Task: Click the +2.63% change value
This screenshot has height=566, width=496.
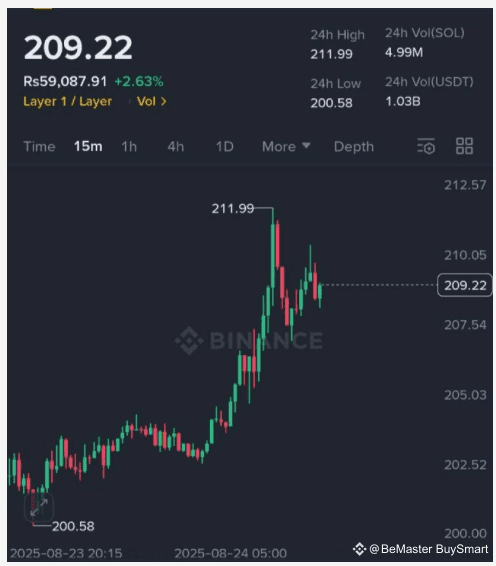Action: coord(139,82)
